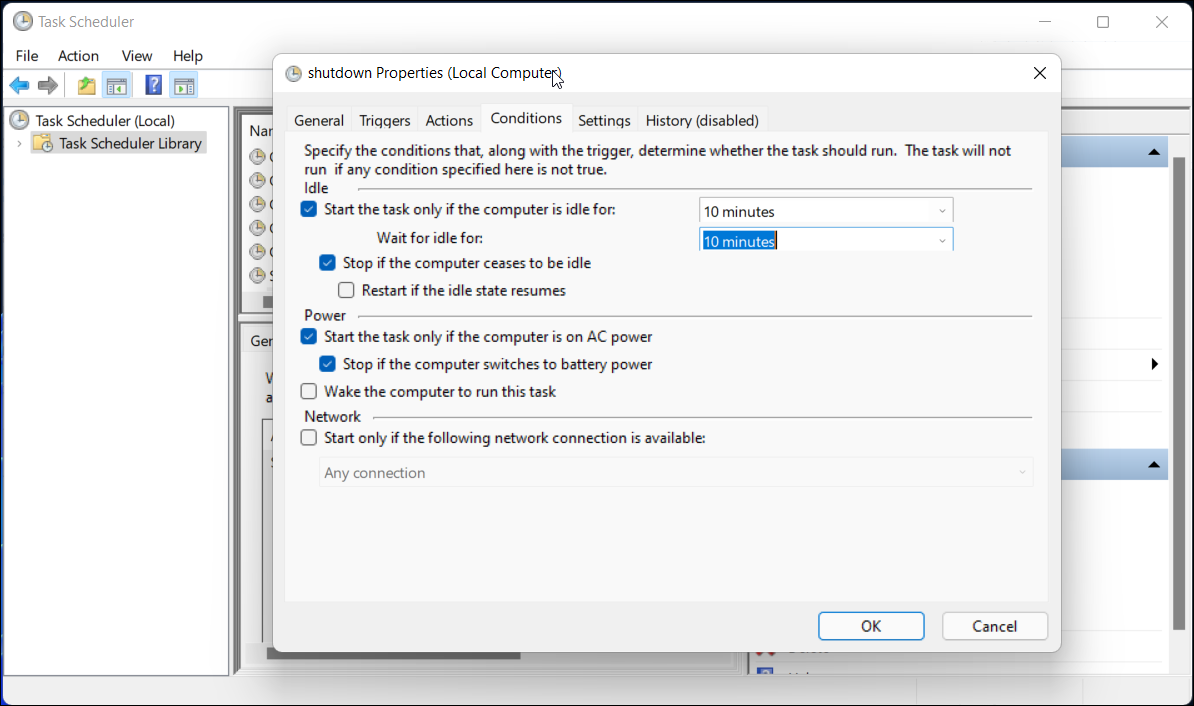
Task: Toggle the Show/Hide Action Pane icon
Action: pyautogui.click(x=184, y=84)
